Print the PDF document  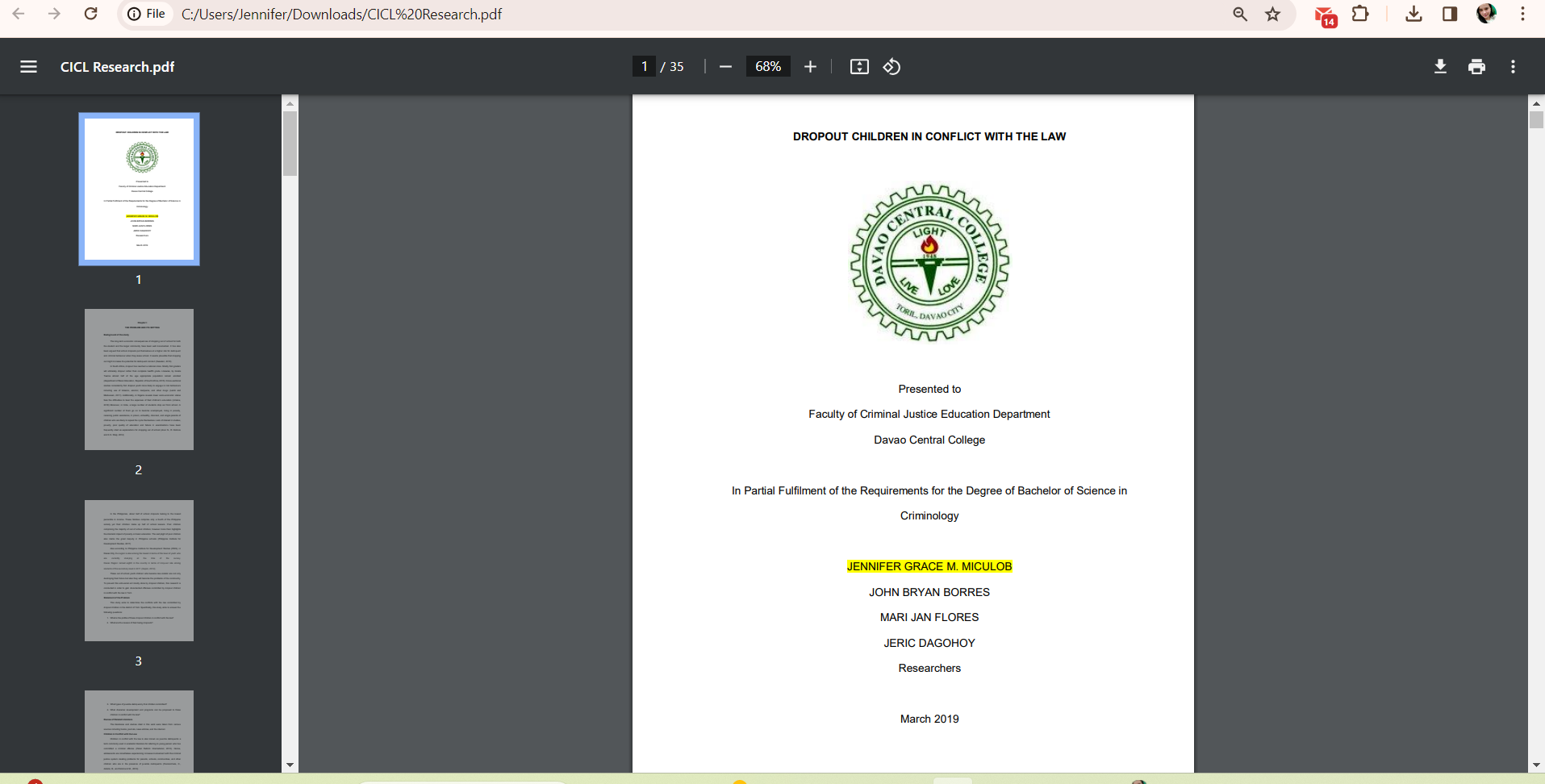click(1476, 67)
